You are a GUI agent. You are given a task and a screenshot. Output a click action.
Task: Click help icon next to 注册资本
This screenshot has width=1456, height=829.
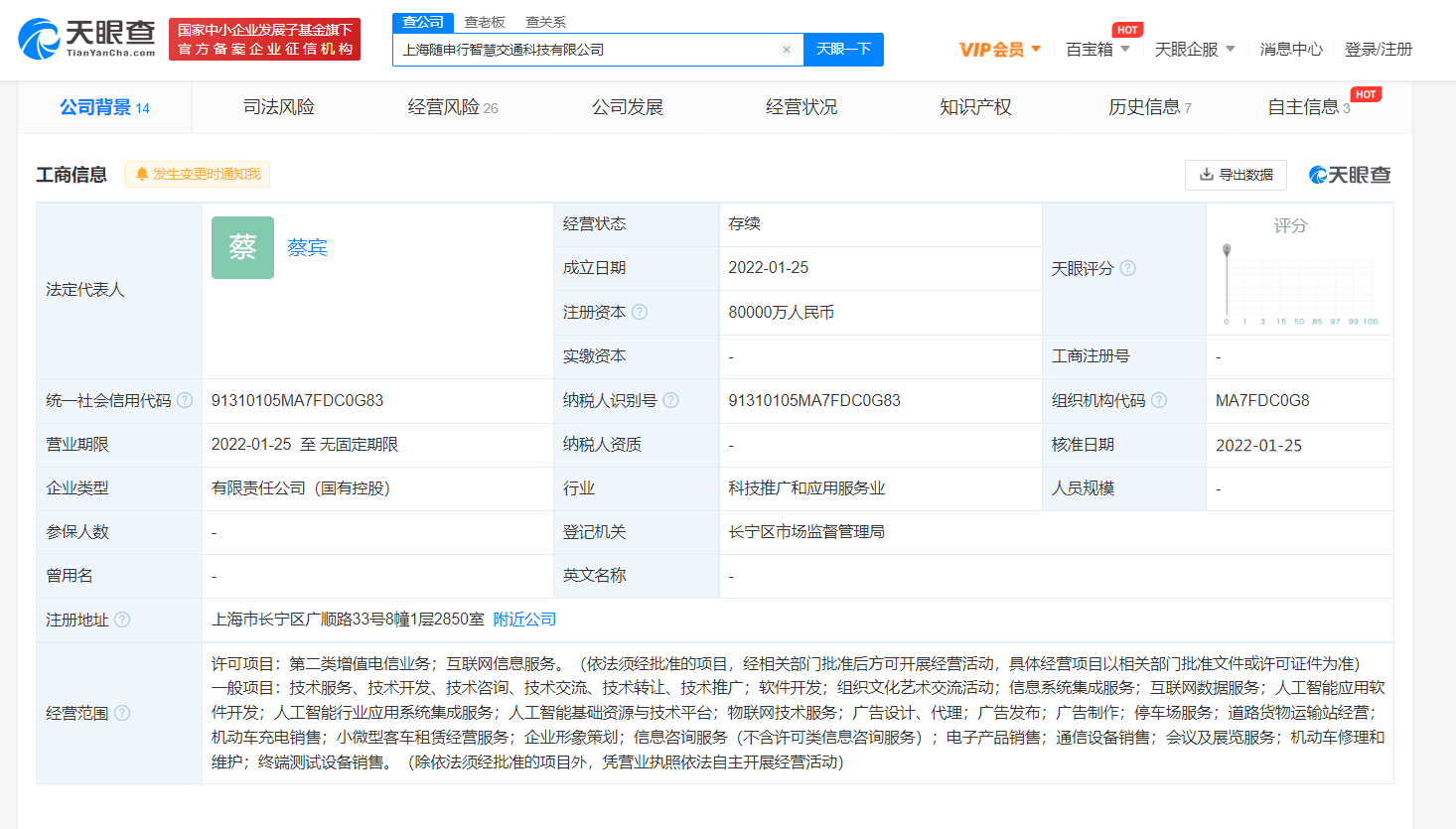640,312
